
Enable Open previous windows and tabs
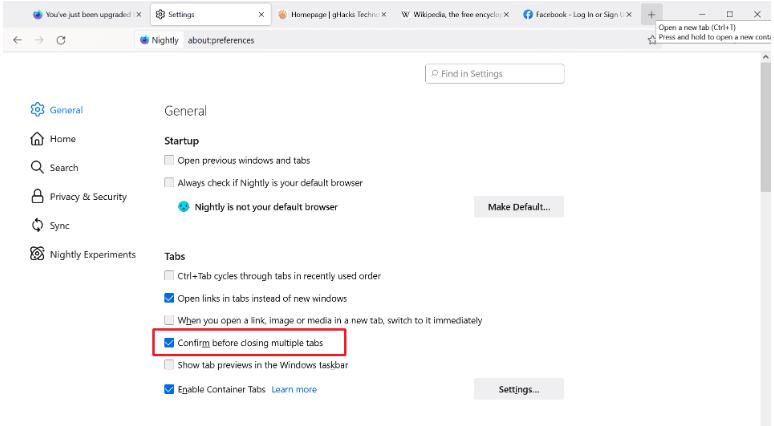tap(168, 160)
